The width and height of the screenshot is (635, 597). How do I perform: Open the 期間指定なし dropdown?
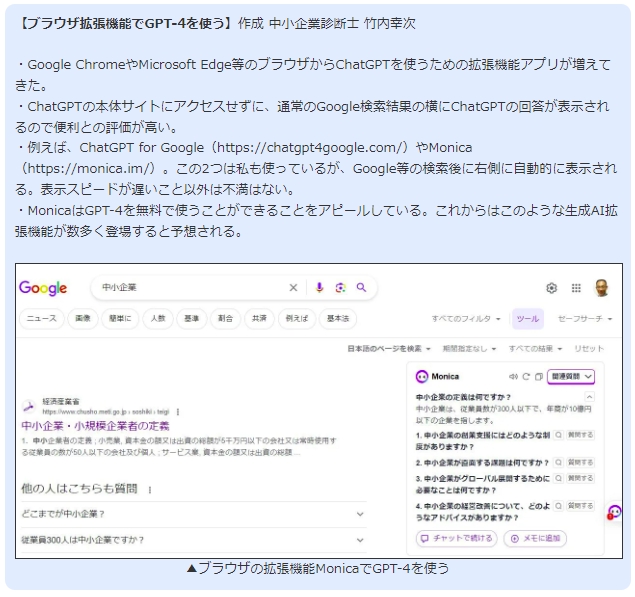click(469, 349)
